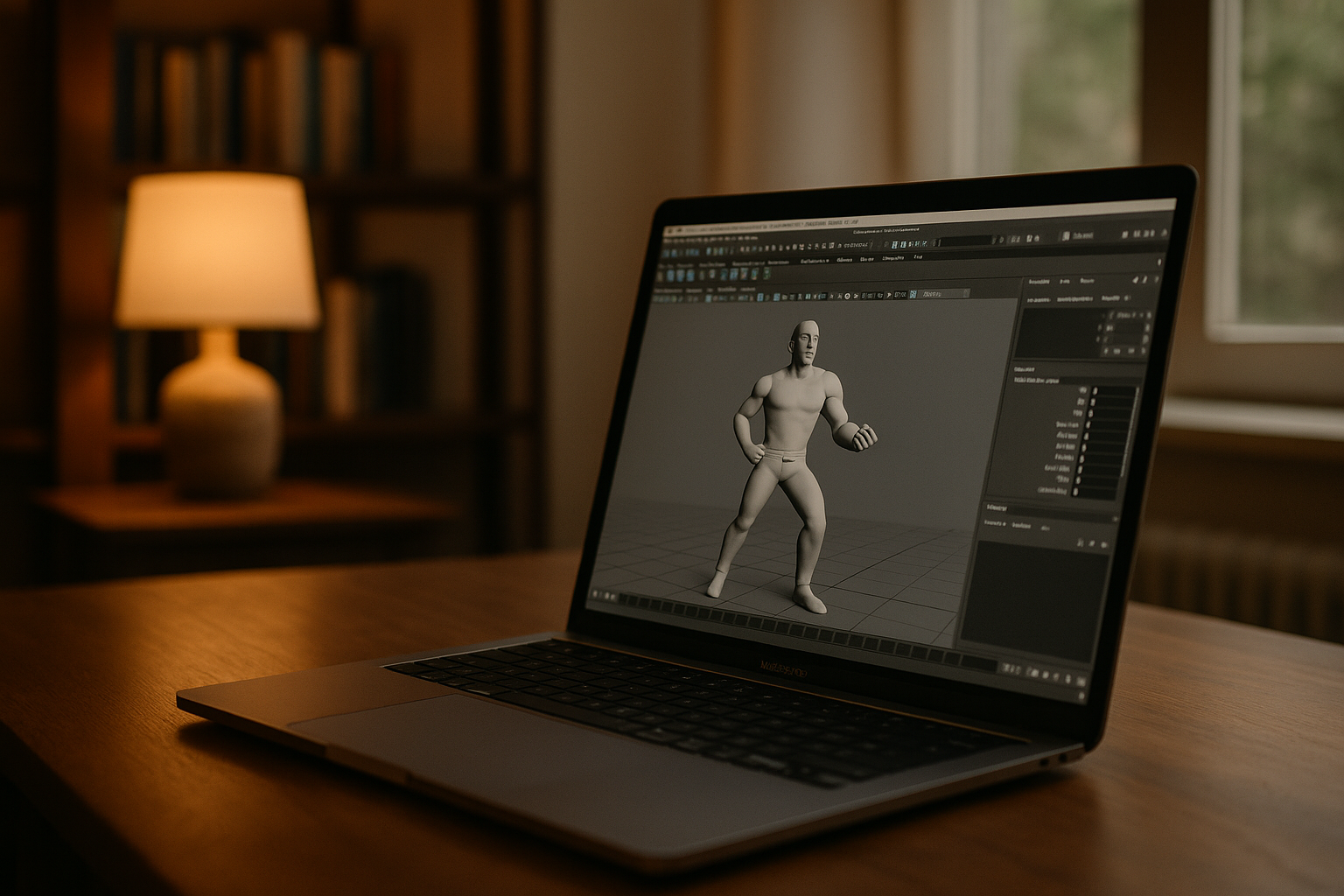Click the topmost value field in the right attribute list

coord(1114,391)
